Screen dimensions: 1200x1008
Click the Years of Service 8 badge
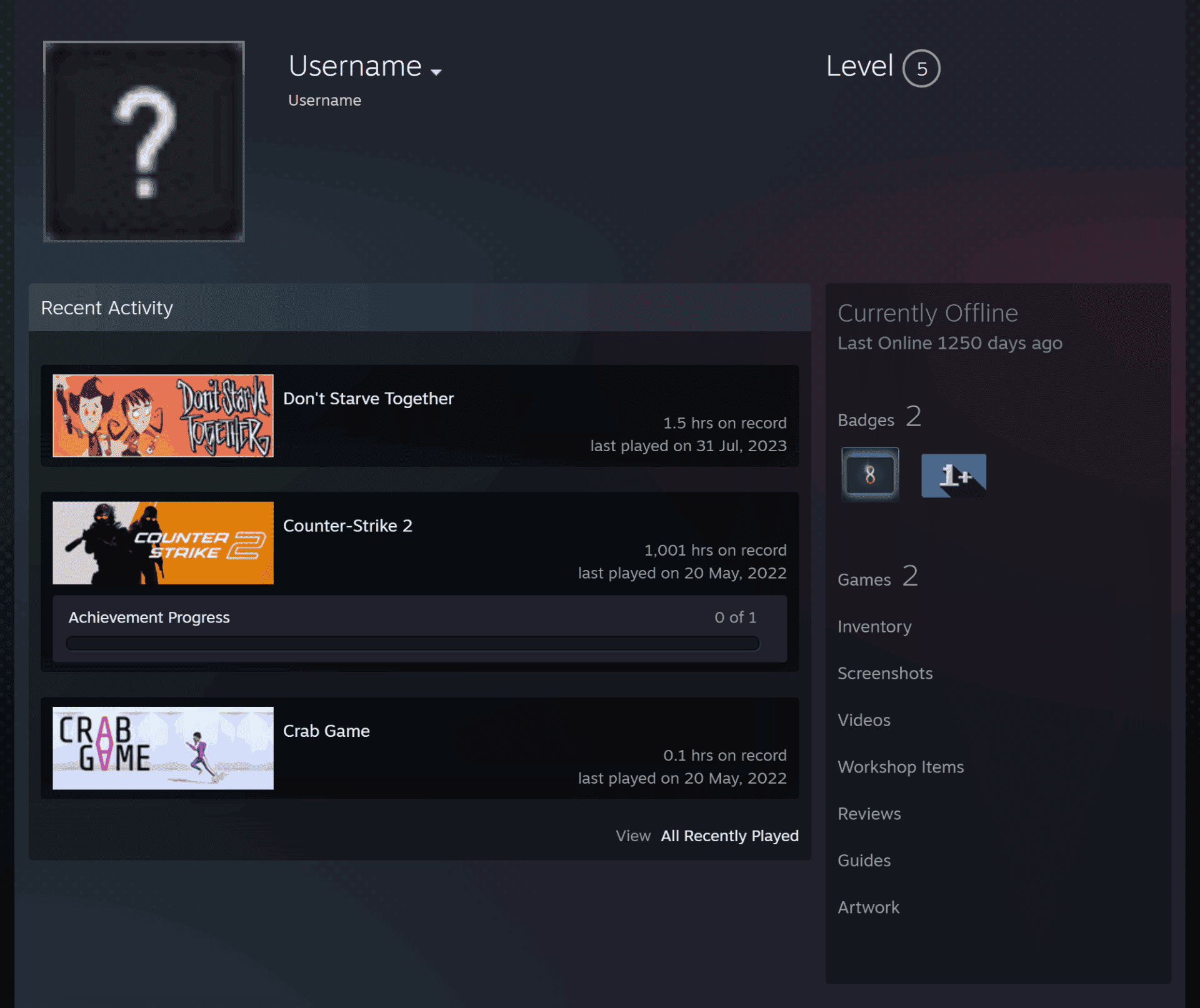click(870, 475)
